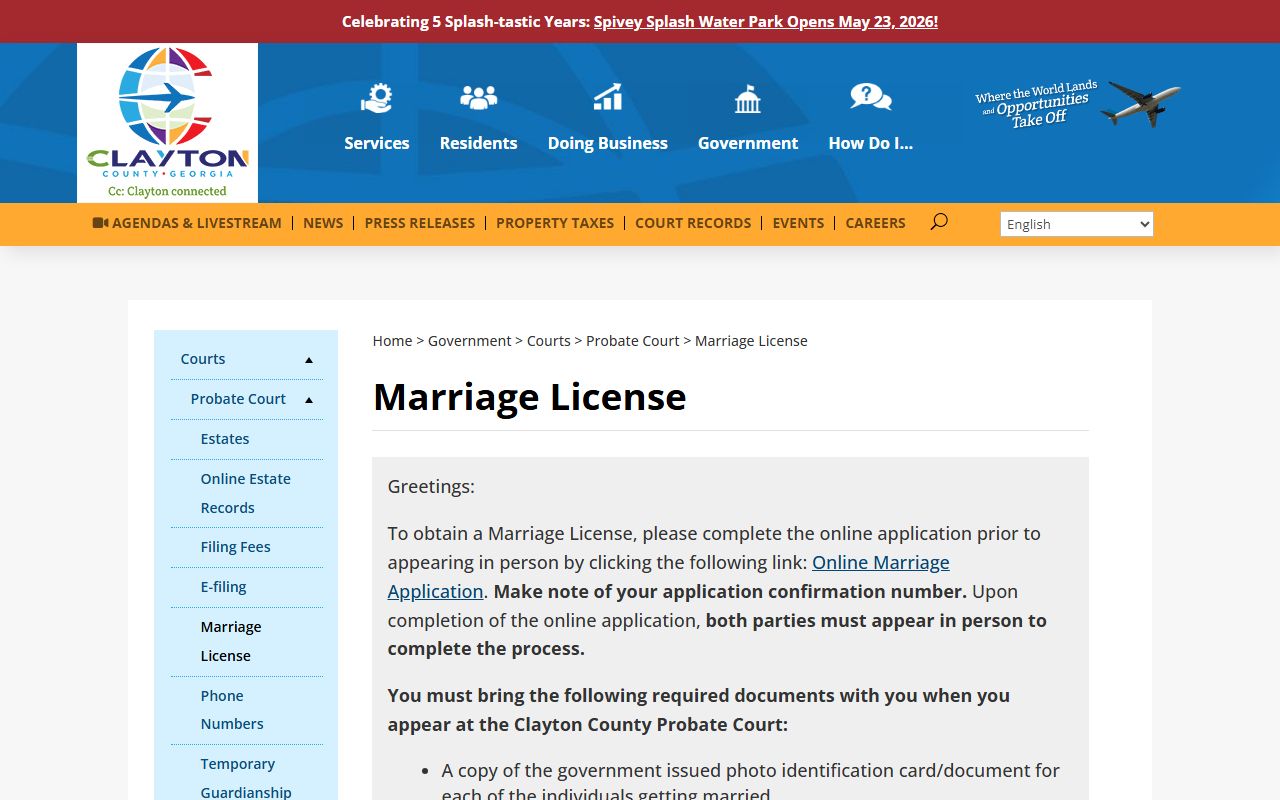1280x800 pixels.
Task: Select Marriage License in the sidebar
Action: point(231,641)
